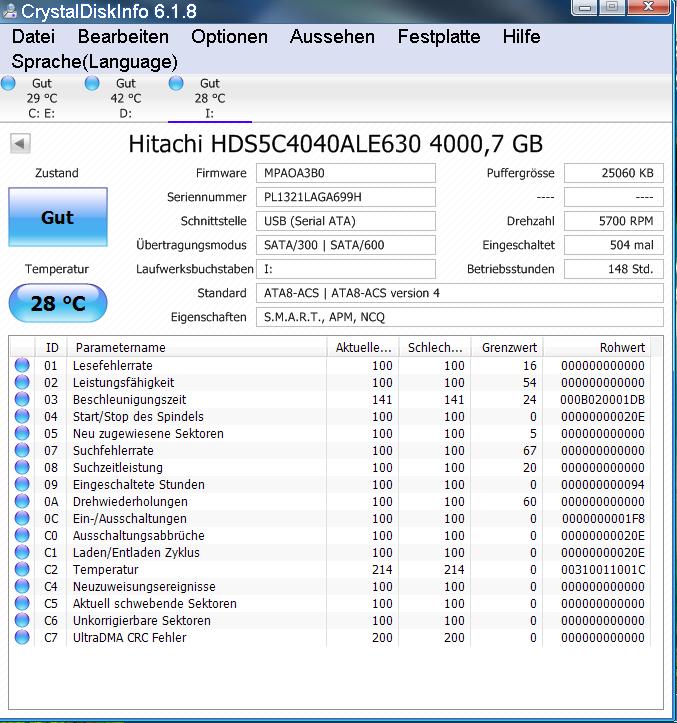
Task: Select the Neuzuweisungsereignisse parameter name
Action: (144, 587)
